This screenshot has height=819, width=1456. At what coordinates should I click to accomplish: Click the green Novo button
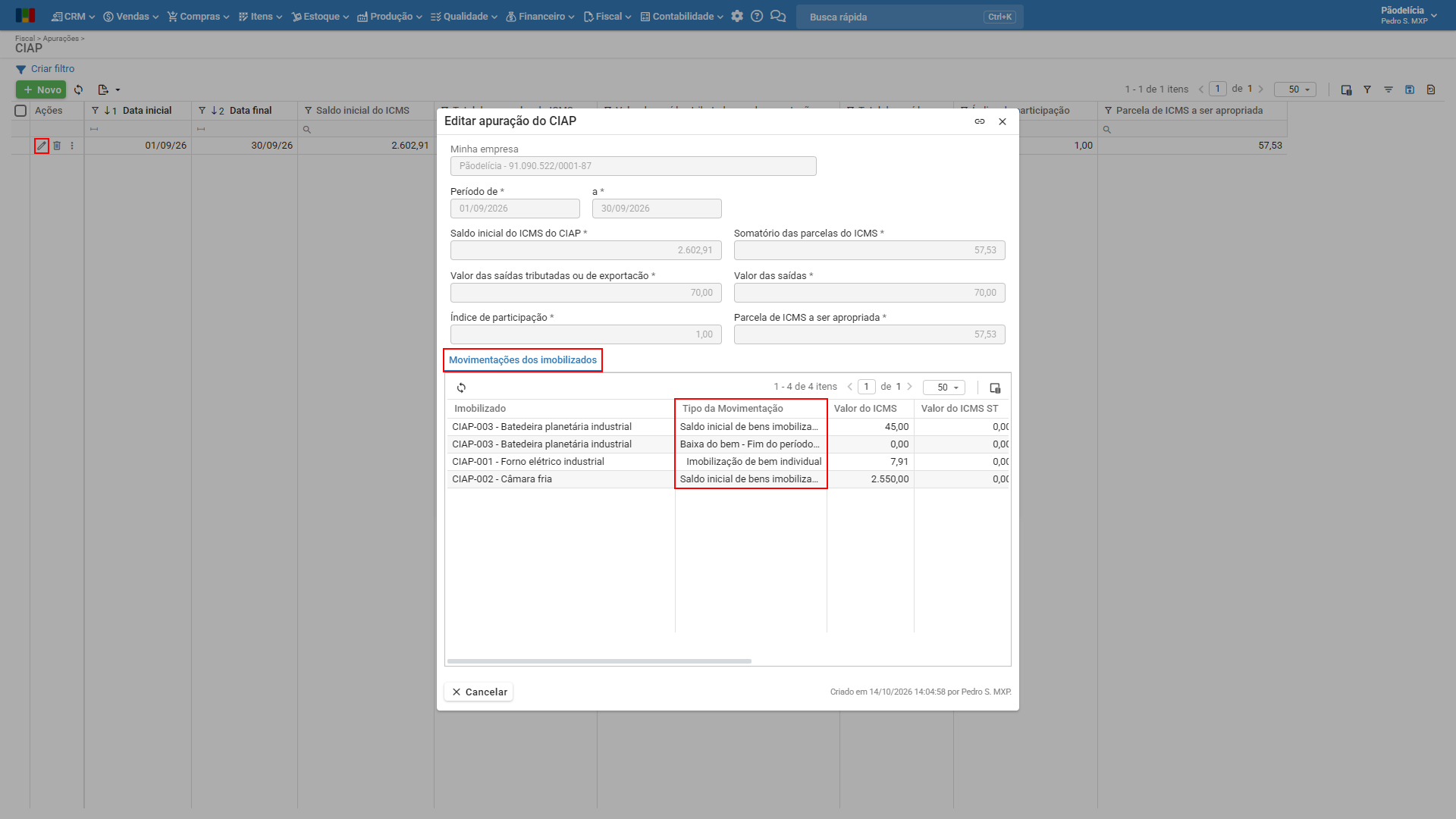point(41,89)
